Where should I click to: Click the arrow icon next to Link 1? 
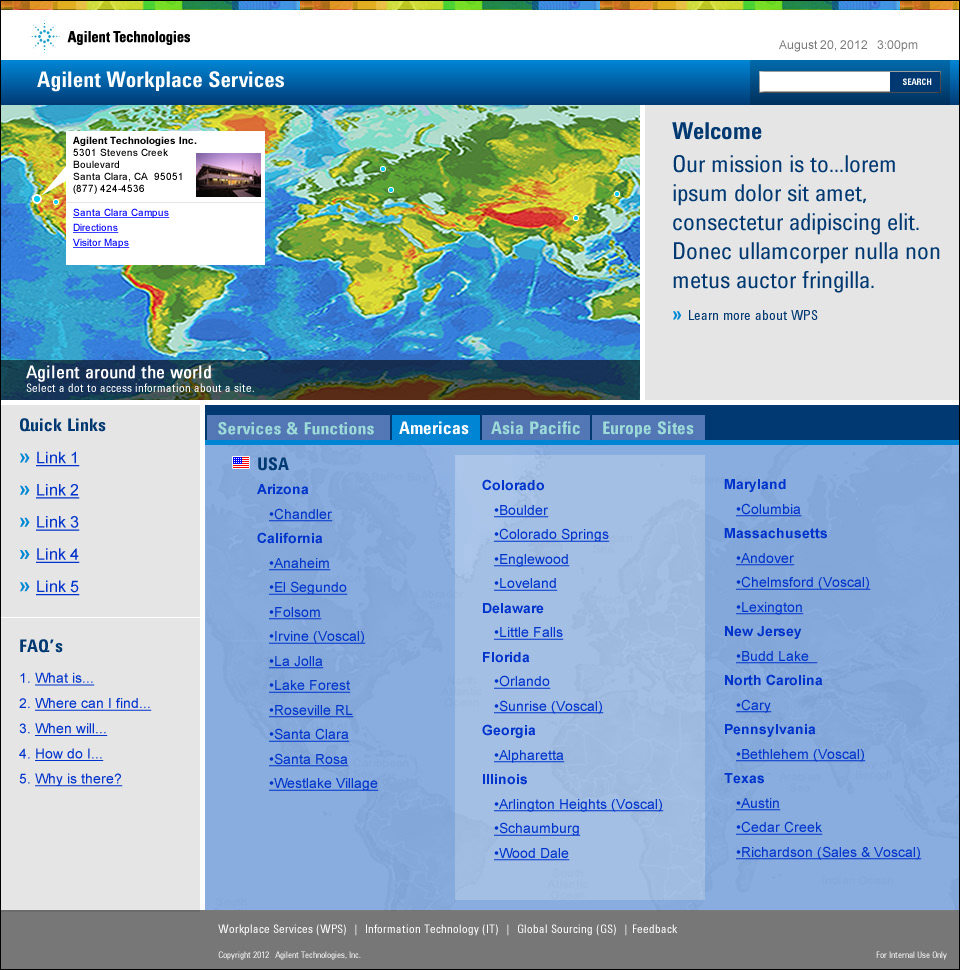[x=25, y=458]
